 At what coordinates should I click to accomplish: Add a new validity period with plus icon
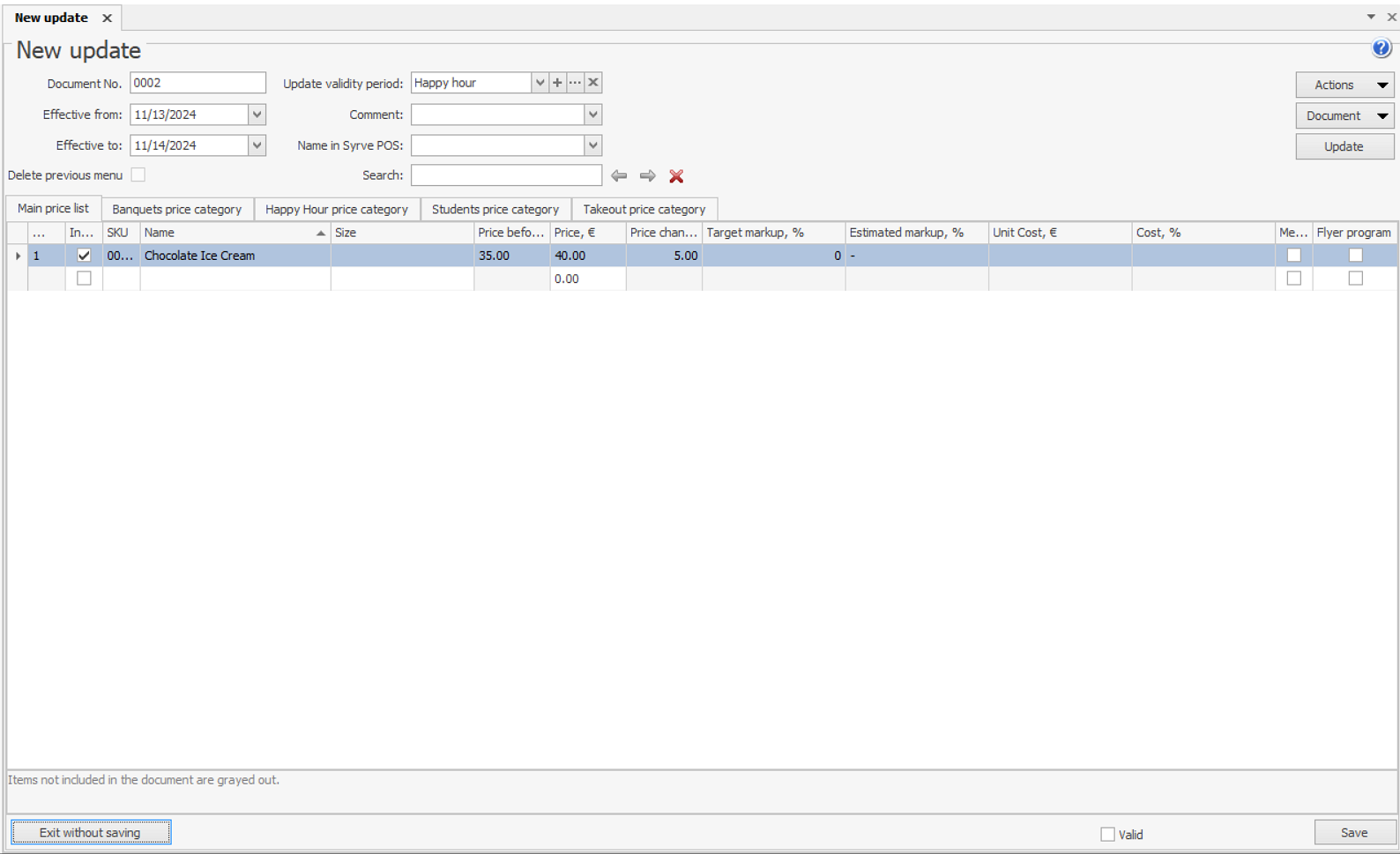point(557,83)
